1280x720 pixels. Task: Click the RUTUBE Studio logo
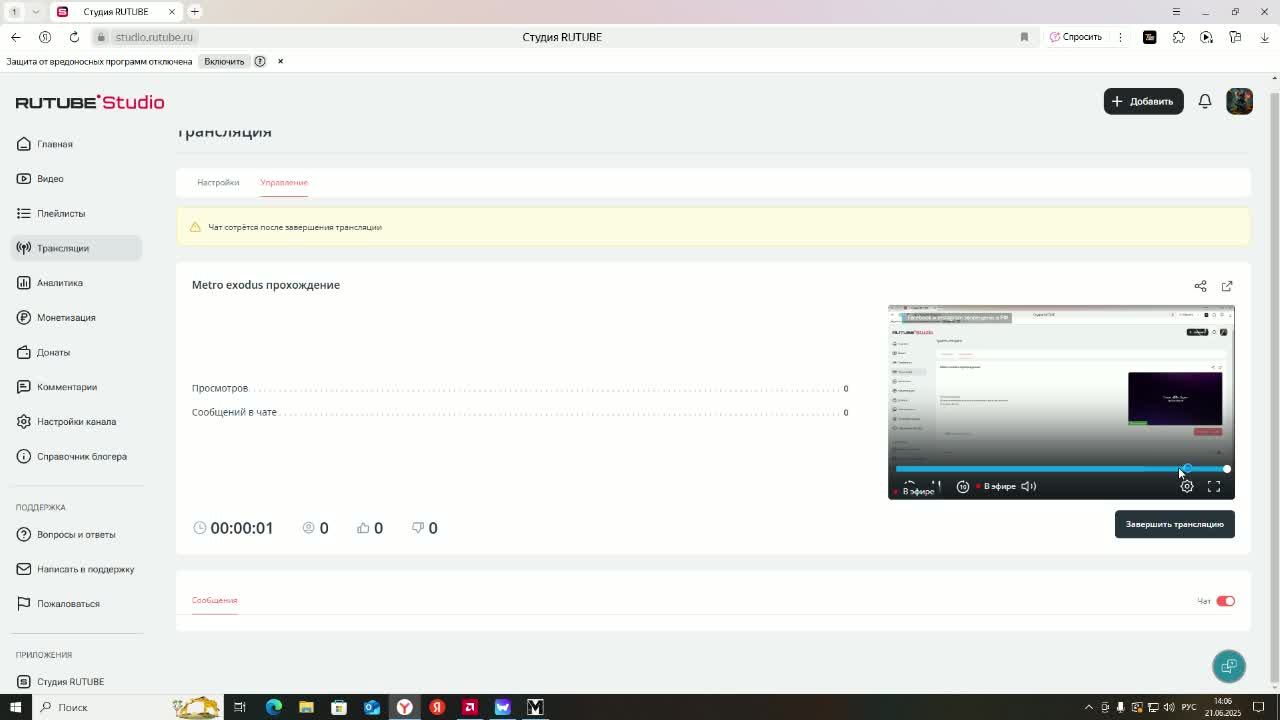point(90,102)
